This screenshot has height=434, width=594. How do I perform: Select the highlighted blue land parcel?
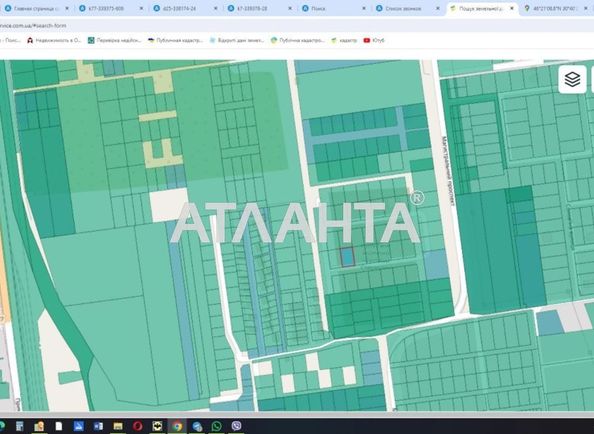(x=347, y=257)
